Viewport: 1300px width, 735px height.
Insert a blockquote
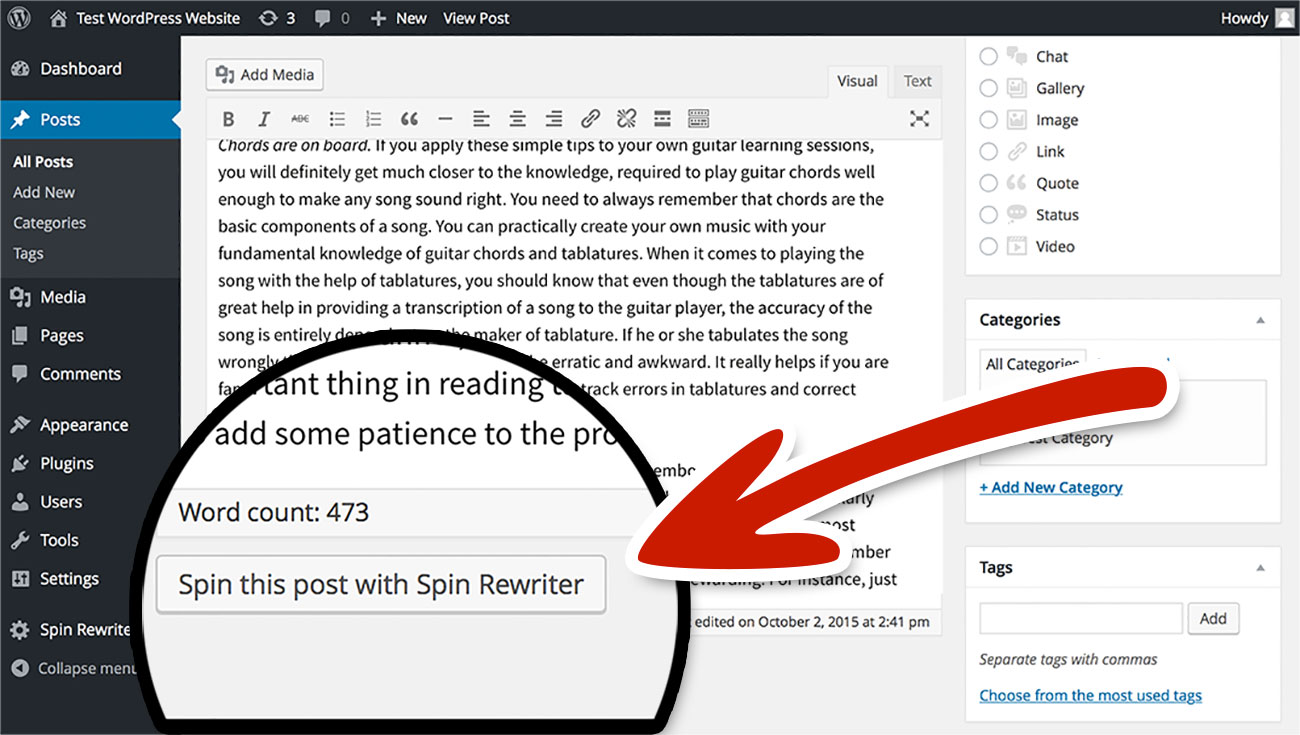pos(409,118)
